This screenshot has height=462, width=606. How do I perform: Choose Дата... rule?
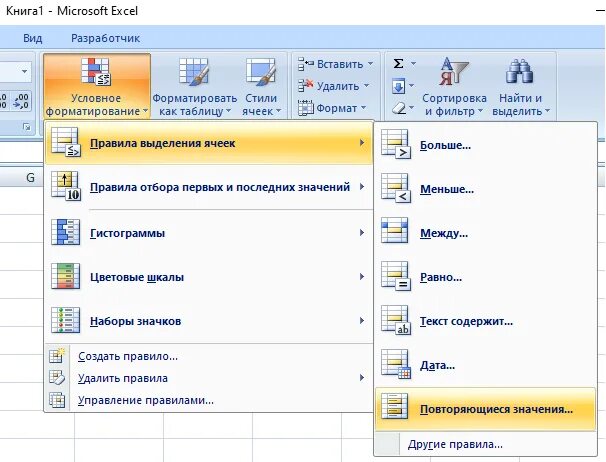486,365
